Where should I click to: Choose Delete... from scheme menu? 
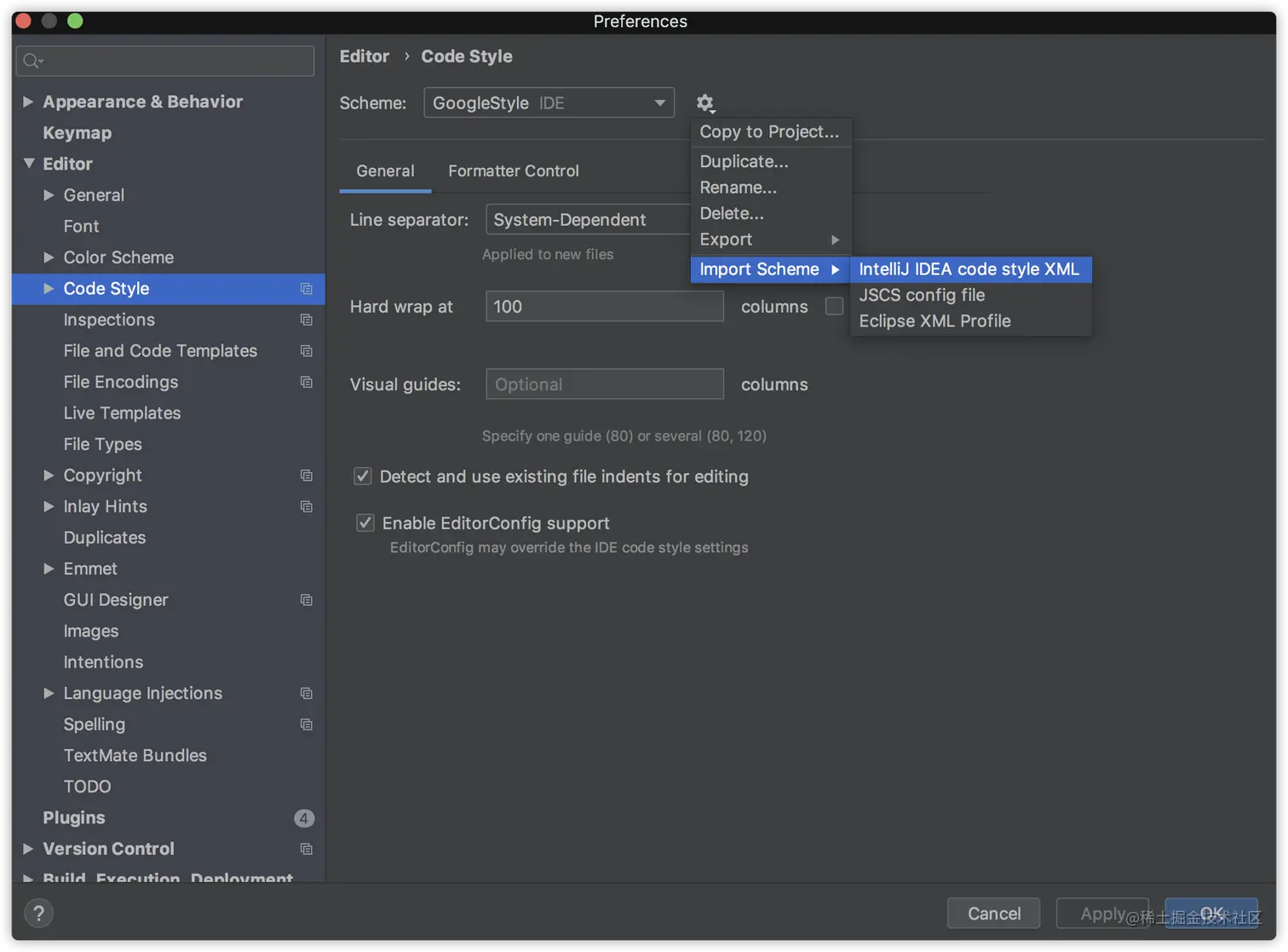point(771,213)
